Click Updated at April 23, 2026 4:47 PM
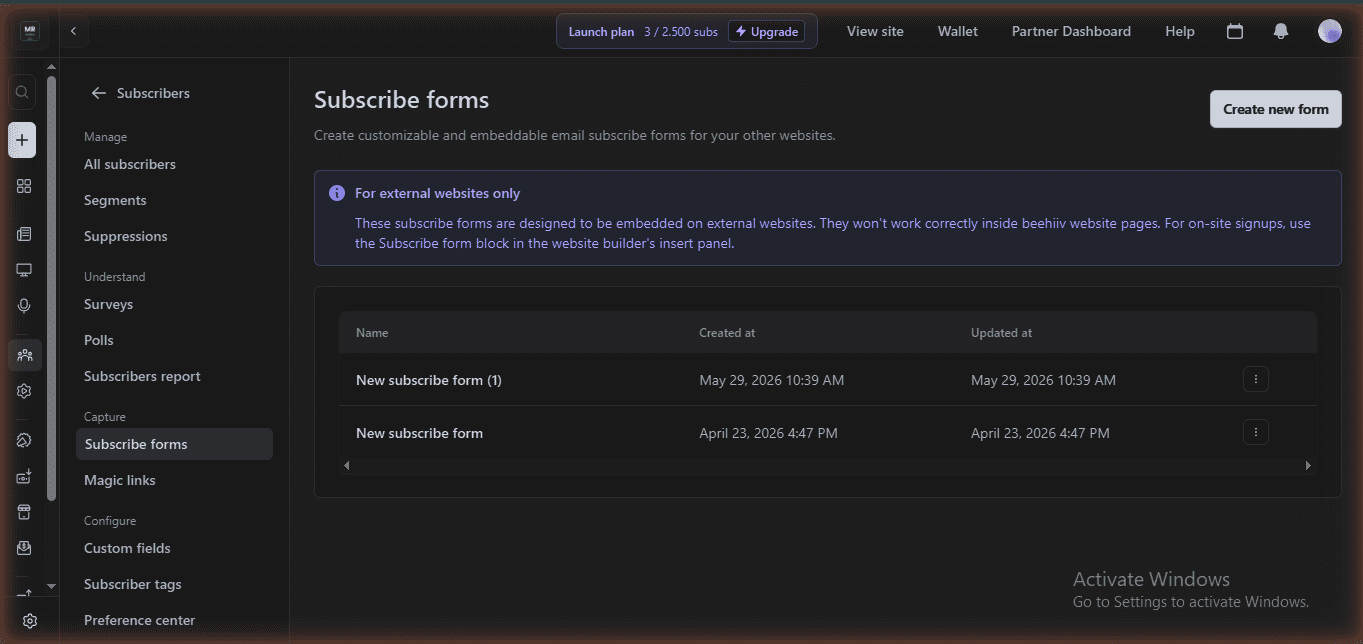1363x644 pixels. pyautogui.click(x=1040, y=433)
